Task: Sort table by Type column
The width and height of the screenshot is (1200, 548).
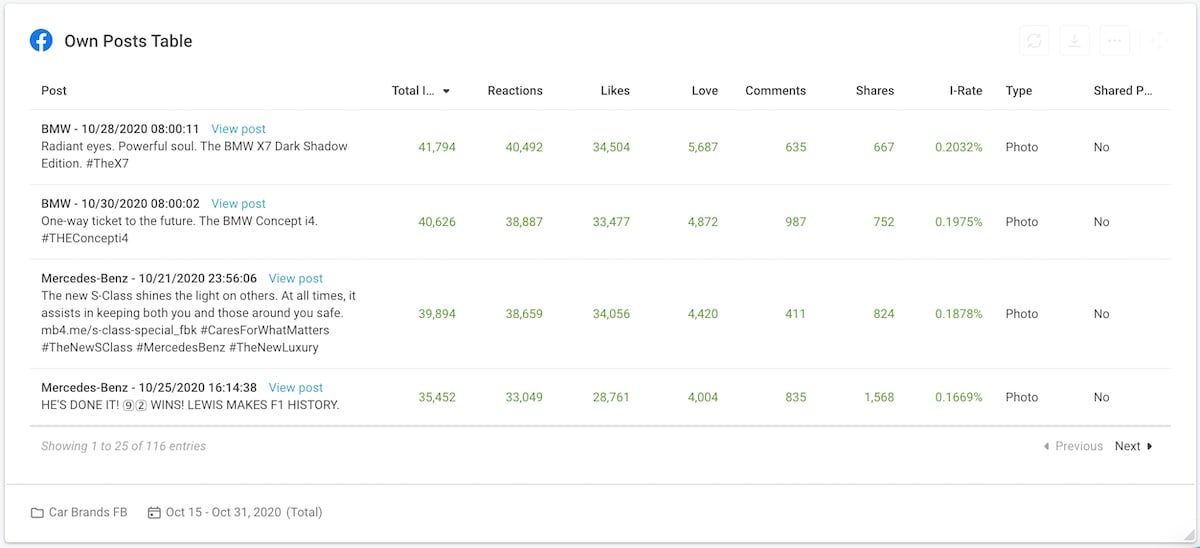Action: (x=1019, y=91)
